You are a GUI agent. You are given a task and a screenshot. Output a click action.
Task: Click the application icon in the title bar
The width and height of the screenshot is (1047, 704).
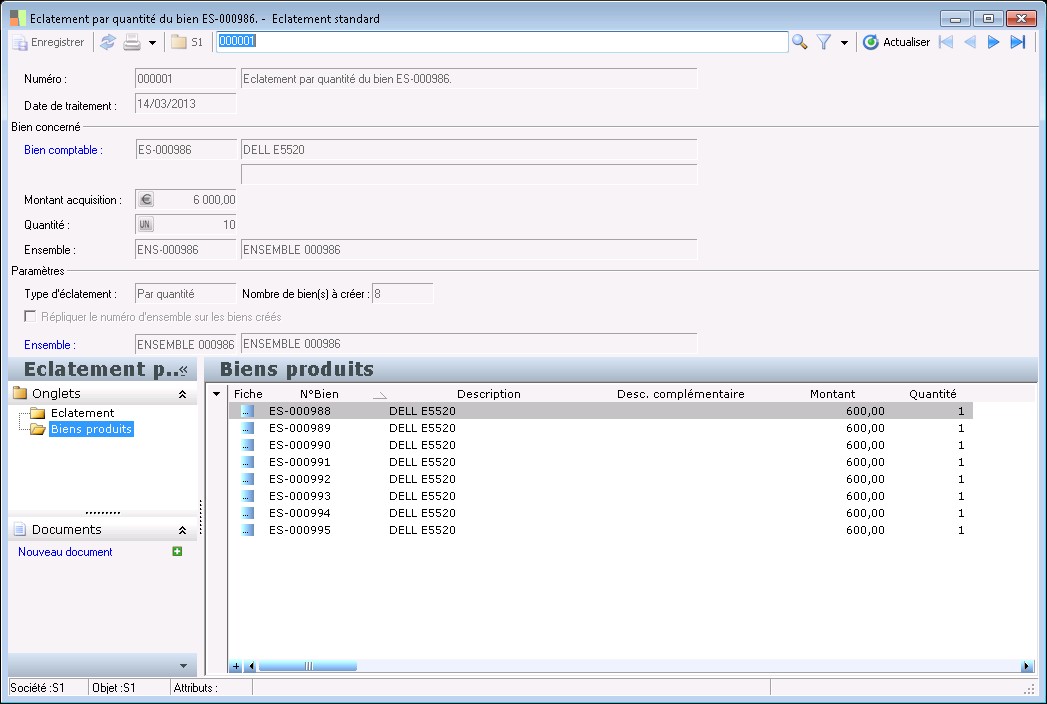18,18
